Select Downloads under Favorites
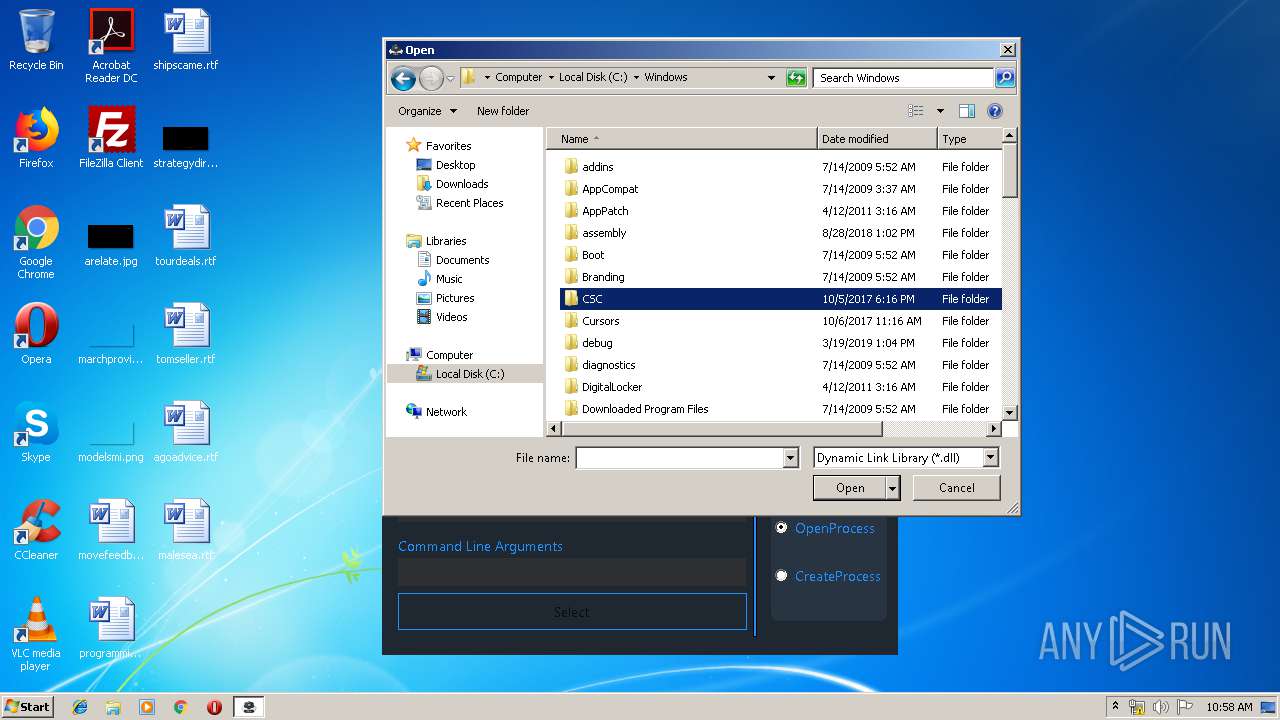 coord(461,184)
